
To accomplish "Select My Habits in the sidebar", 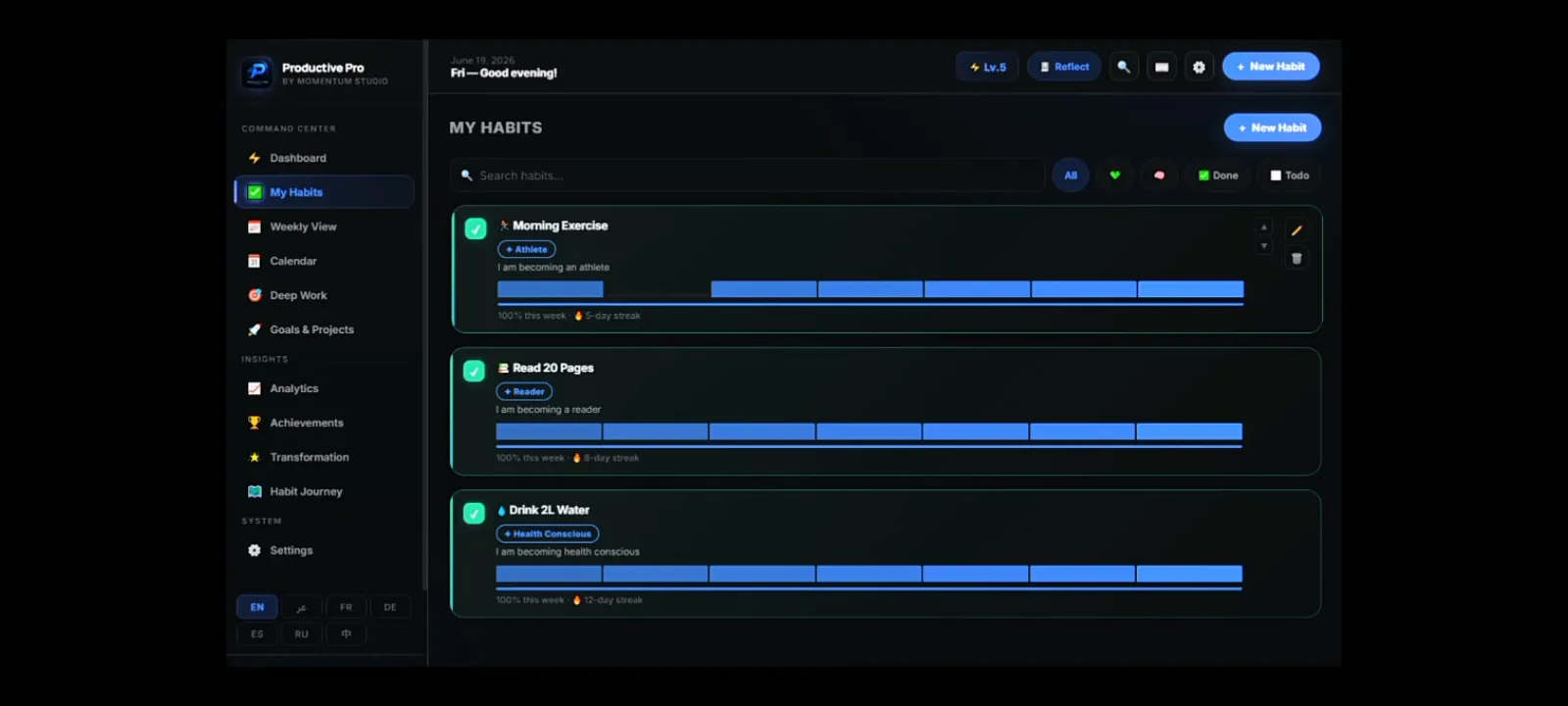I will click(323, 192).
